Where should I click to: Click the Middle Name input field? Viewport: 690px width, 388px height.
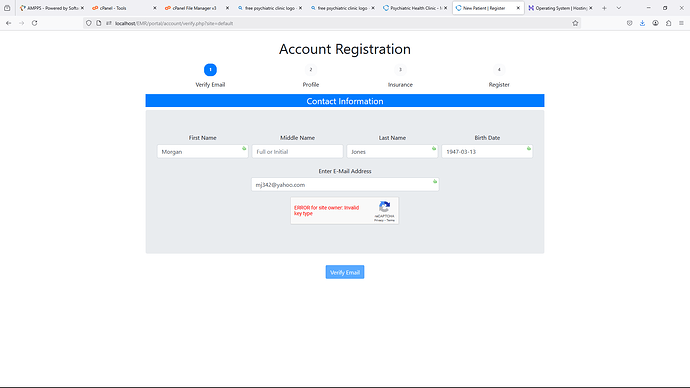pos(297,151)
